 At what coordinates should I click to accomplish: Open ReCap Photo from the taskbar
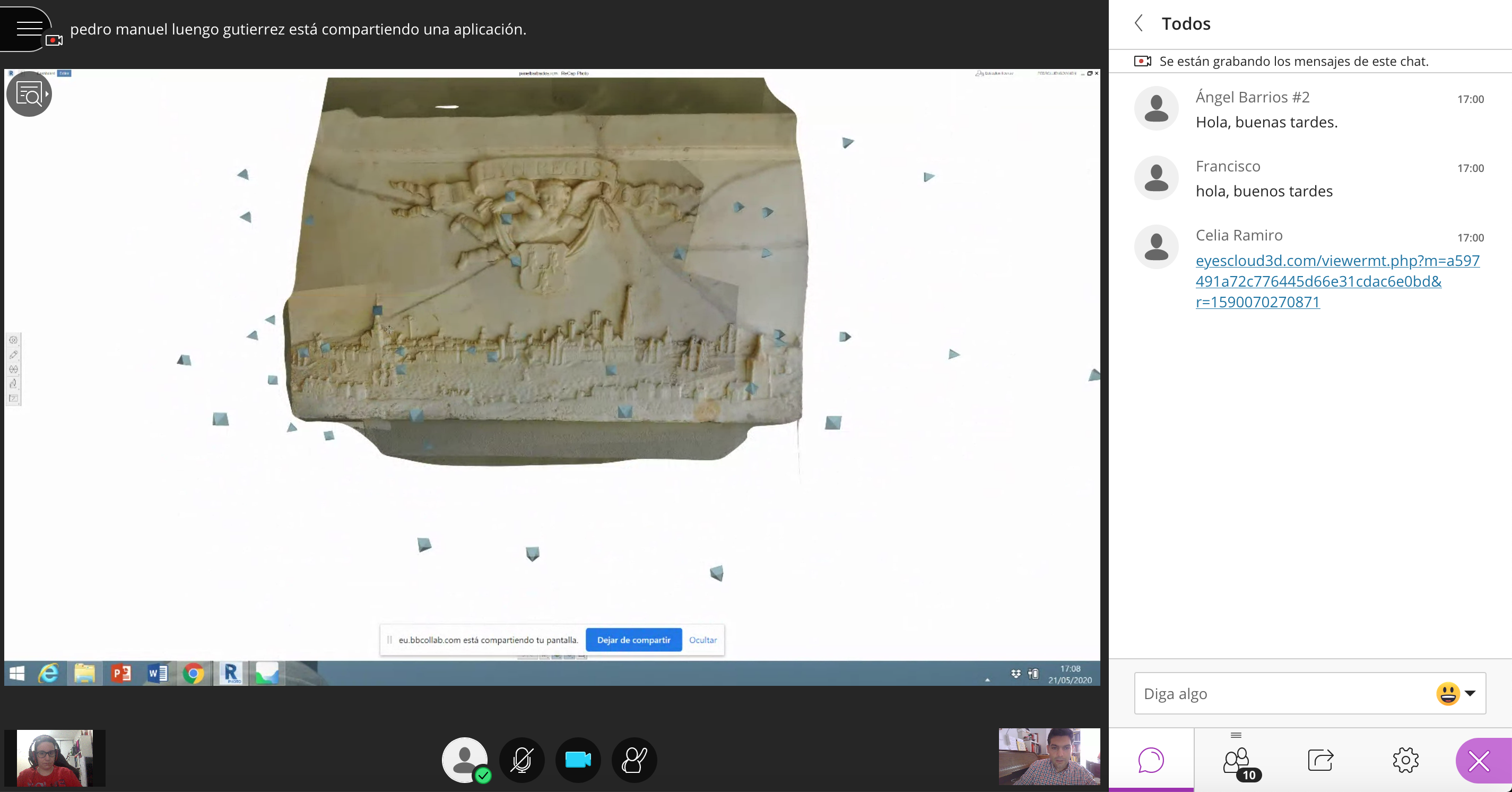click(231, 674)
